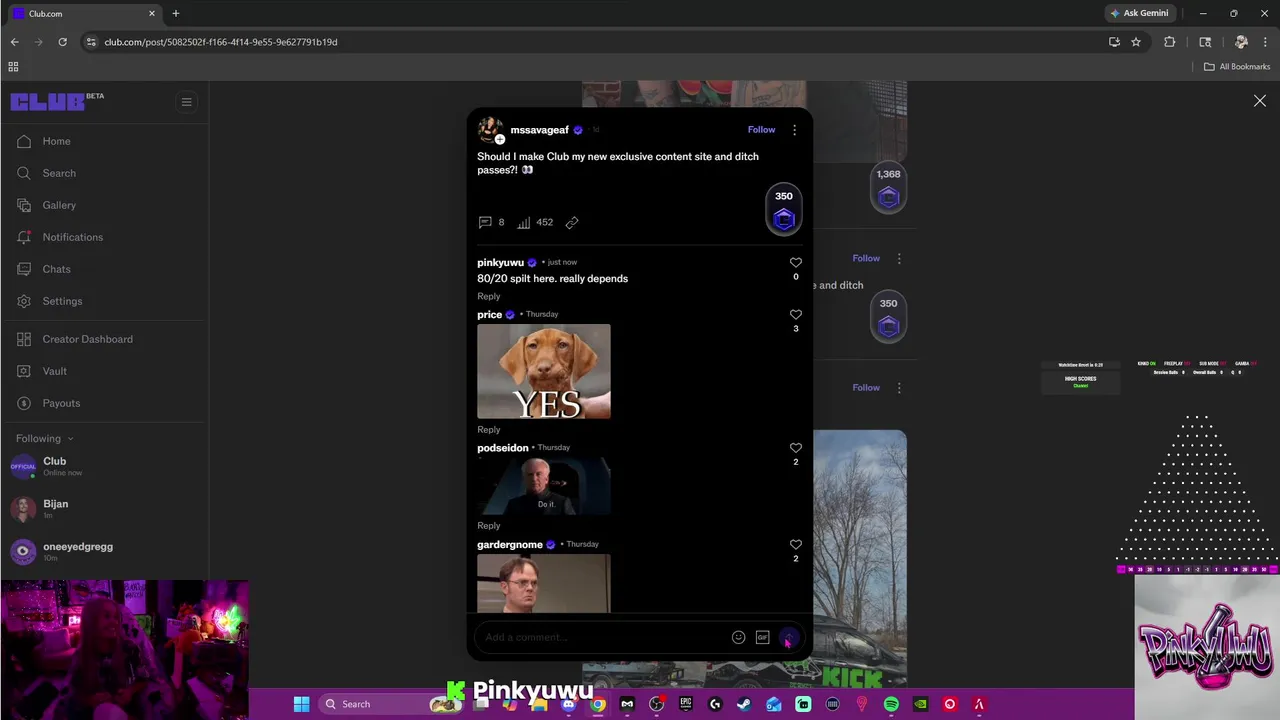Image resolution: width=1280 pixels, height=720 pixels.
Task: Click the browser address bar
Action: point(590,42)
